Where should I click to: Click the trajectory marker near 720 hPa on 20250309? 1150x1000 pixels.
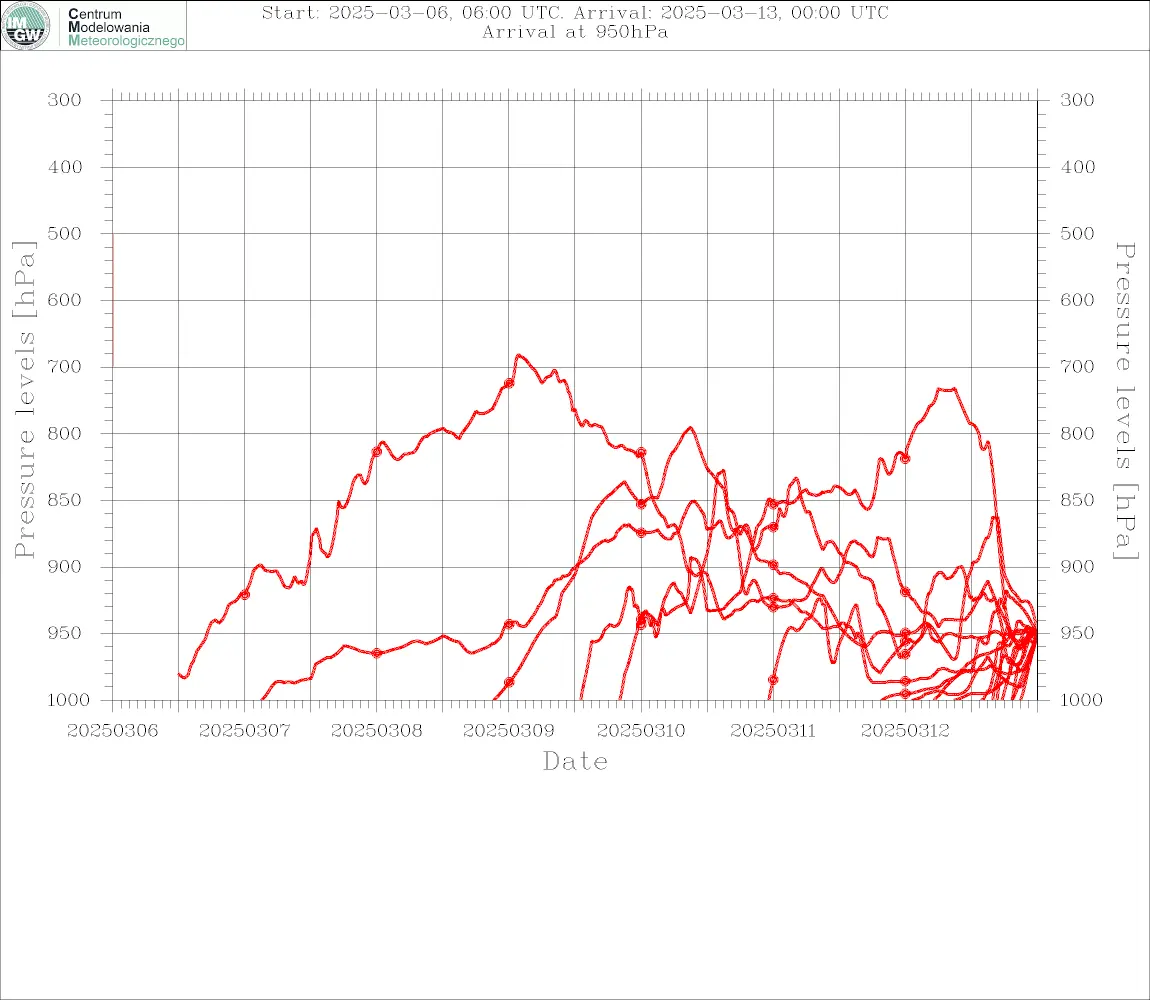coord(509,383)
